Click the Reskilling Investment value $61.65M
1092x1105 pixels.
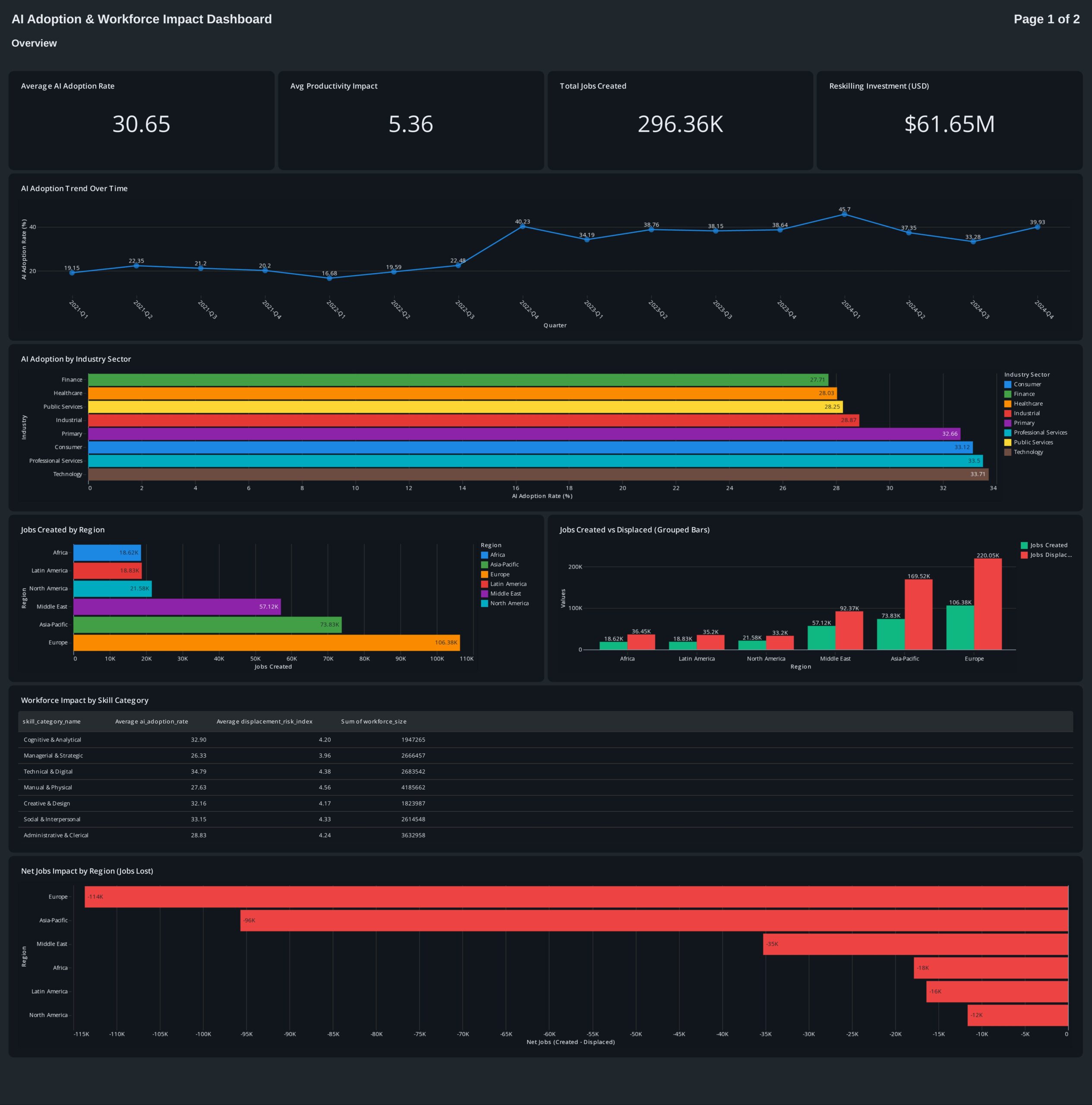(x=950, y=124)
